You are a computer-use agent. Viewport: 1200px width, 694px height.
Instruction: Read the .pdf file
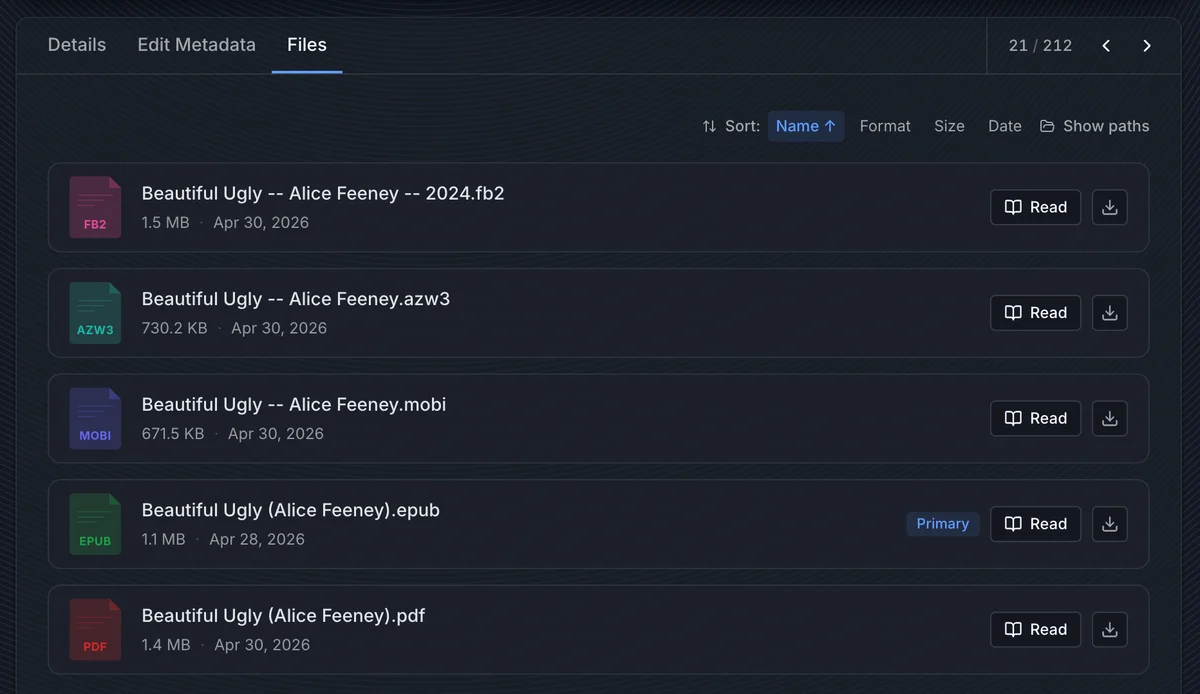coord(1035,629)
